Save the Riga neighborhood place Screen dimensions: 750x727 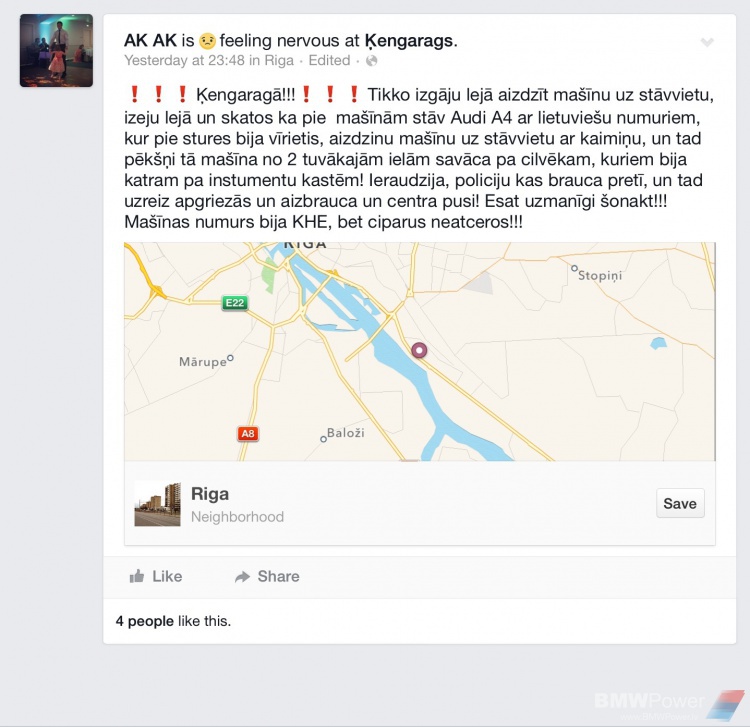(x=680, y=503)
